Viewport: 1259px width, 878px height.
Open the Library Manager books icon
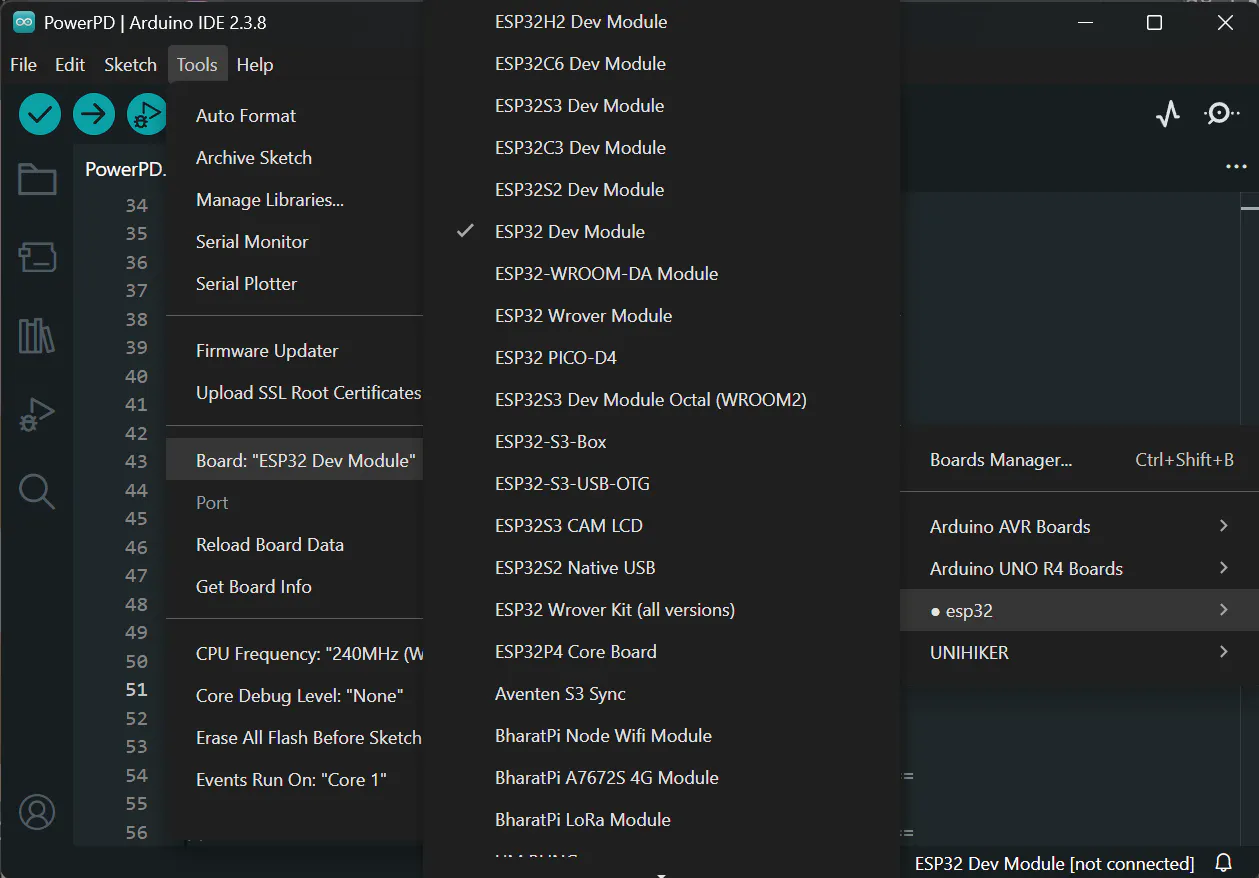click(x=37, y=336)
